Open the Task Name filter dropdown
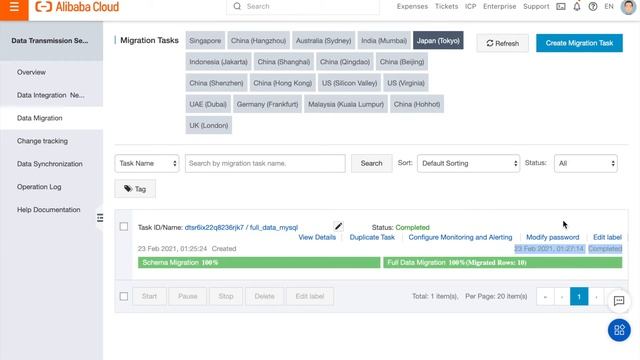Viewport: 640px width, 360px height. pyautogui.click(x=147, y=163)
